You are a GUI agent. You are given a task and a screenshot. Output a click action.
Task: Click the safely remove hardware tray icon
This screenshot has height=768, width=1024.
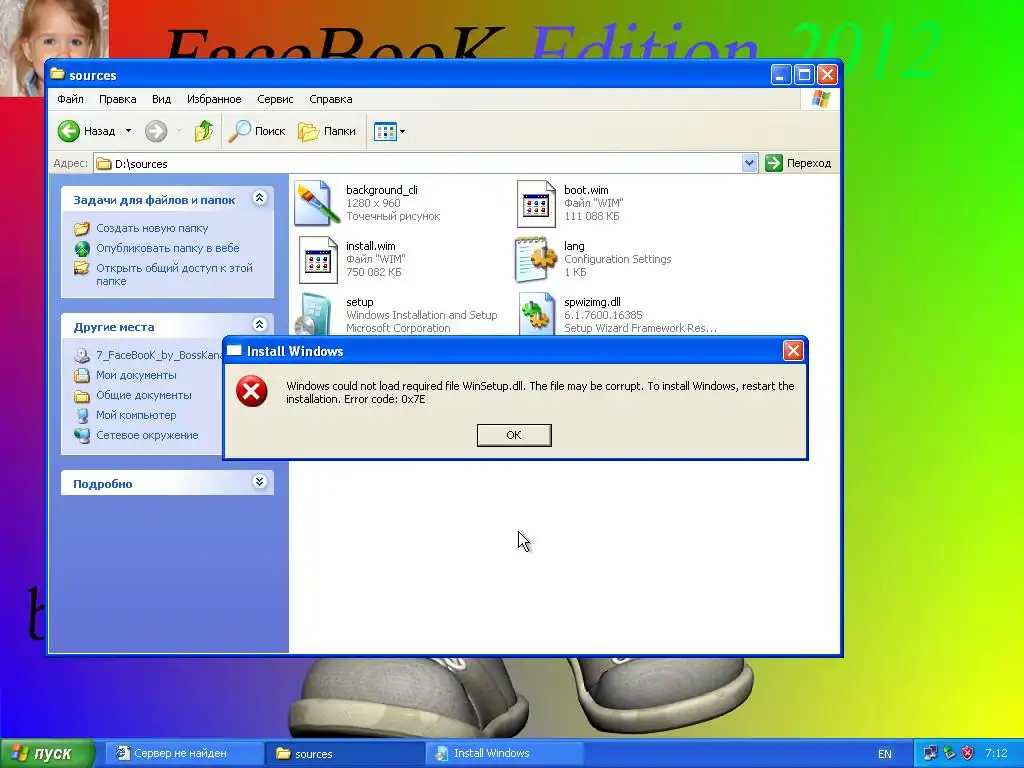click(x=949, y=754)
